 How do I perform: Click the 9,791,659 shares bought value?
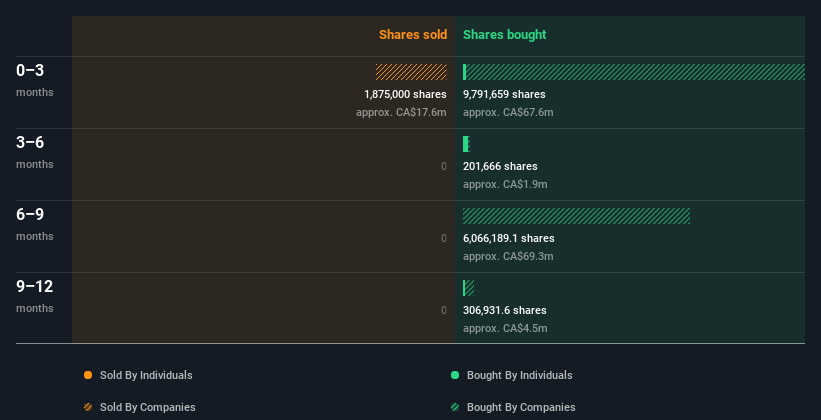tap(504, 94)
